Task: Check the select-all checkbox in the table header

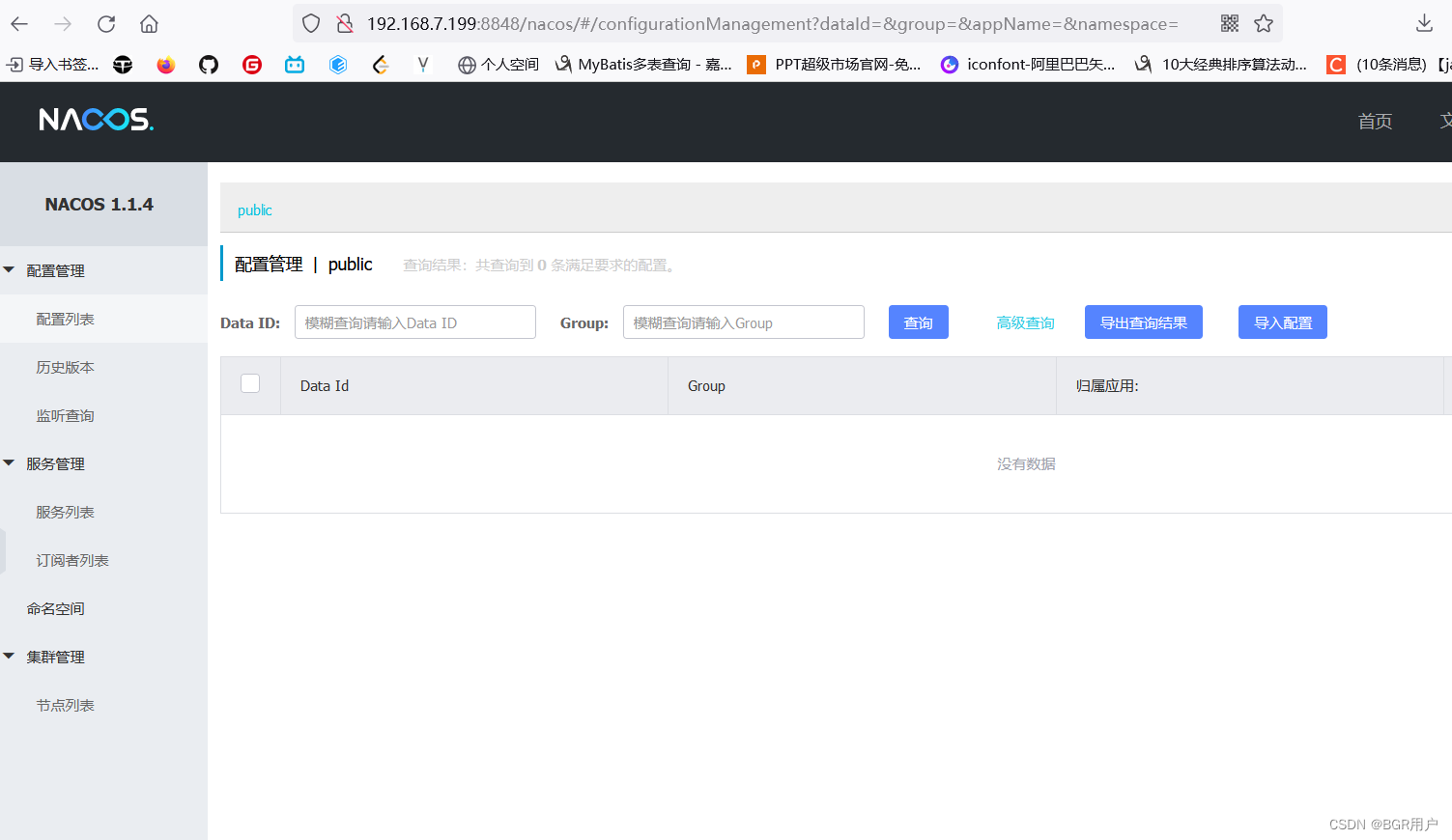Action: (x=250, y=383)
